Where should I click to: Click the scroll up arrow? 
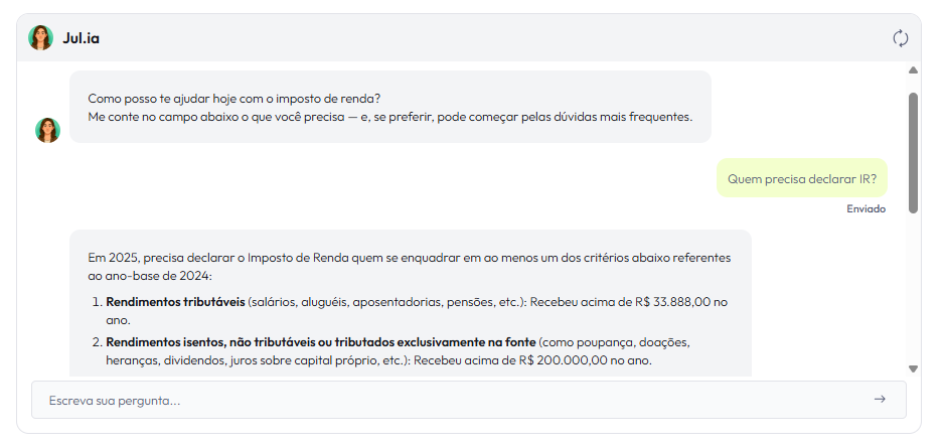click(x=912, y=71)
